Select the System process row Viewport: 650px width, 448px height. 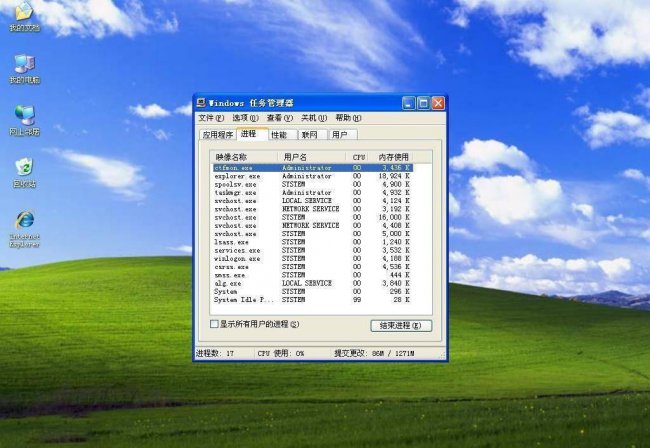(x=313, y=292)
